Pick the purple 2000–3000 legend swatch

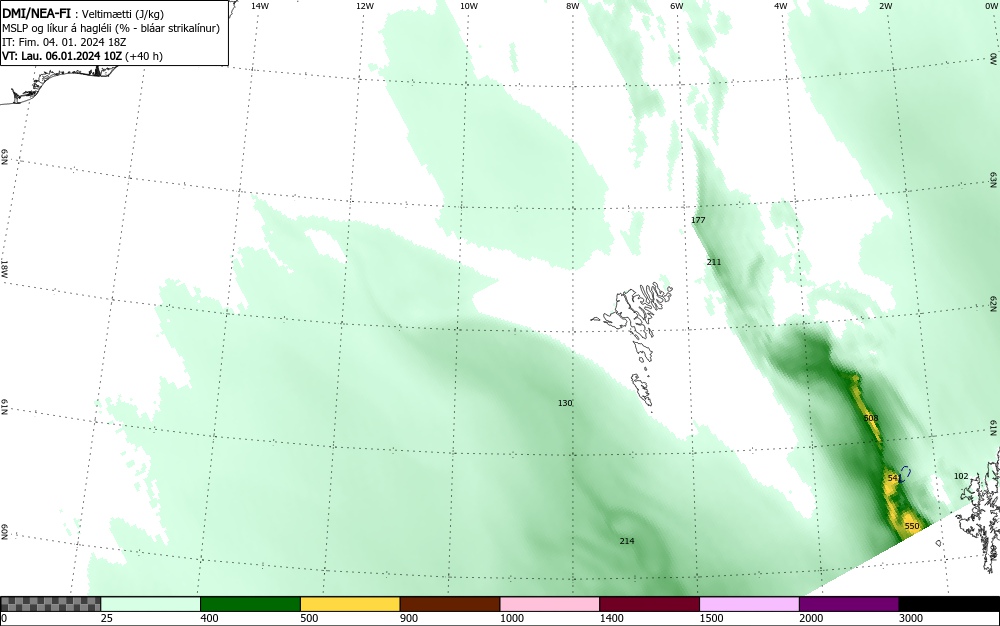[x=849, y=604]
